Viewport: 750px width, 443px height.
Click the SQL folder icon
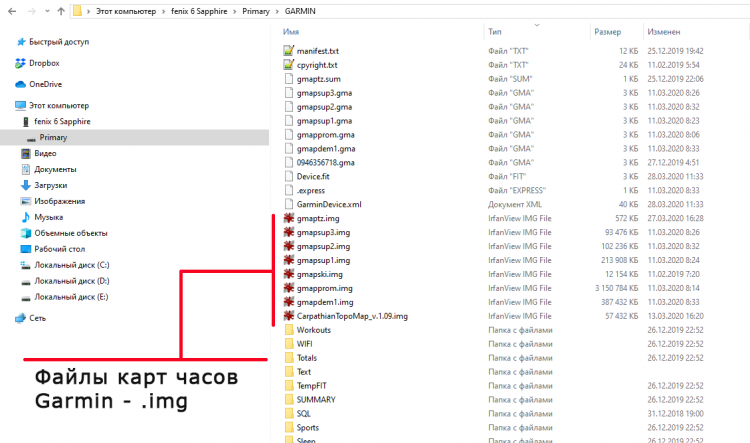[288, 413]
